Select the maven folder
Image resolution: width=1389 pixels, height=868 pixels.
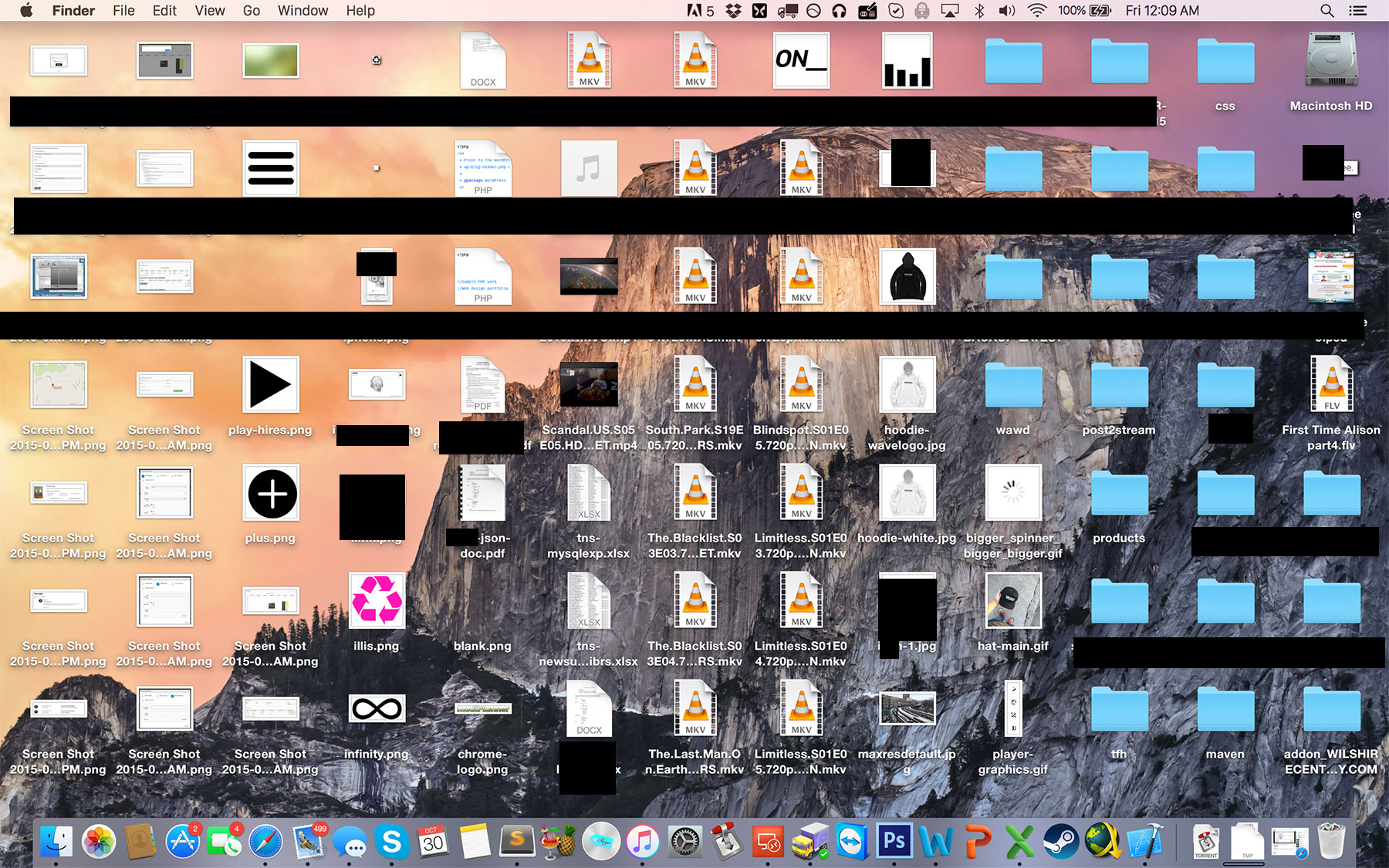[x=1225, y=709]
